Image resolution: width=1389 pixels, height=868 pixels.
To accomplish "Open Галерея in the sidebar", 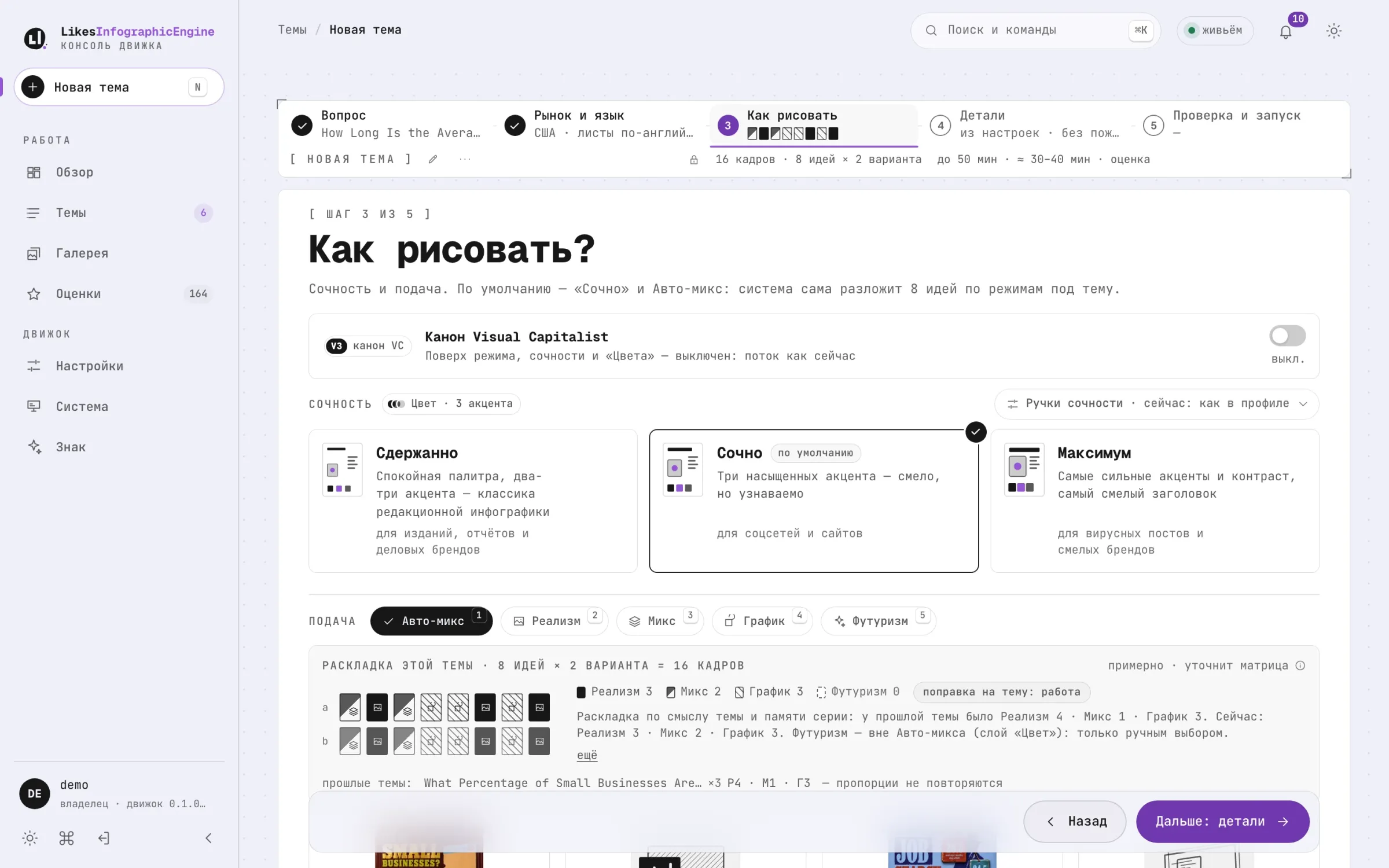I will click(x=119, y=253).
